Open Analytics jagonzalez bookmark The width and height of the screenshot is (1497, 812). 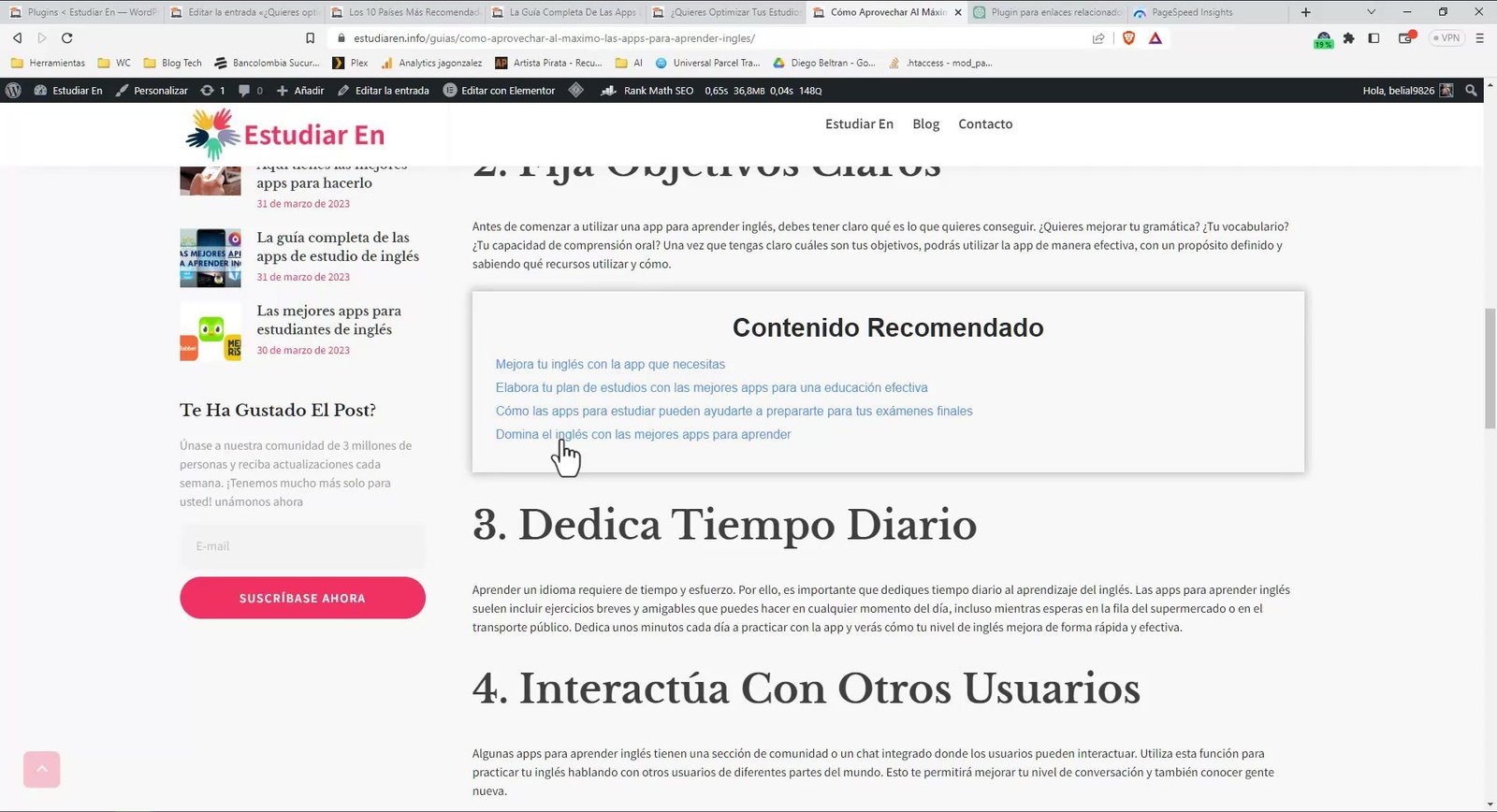point(431,64)
